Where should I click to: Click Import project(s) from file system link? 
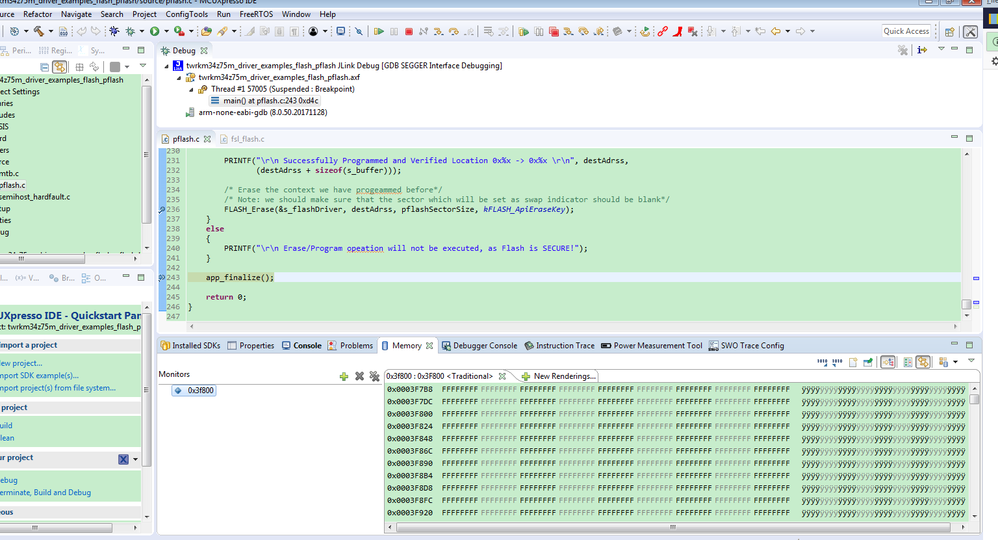tap(58, 388)
